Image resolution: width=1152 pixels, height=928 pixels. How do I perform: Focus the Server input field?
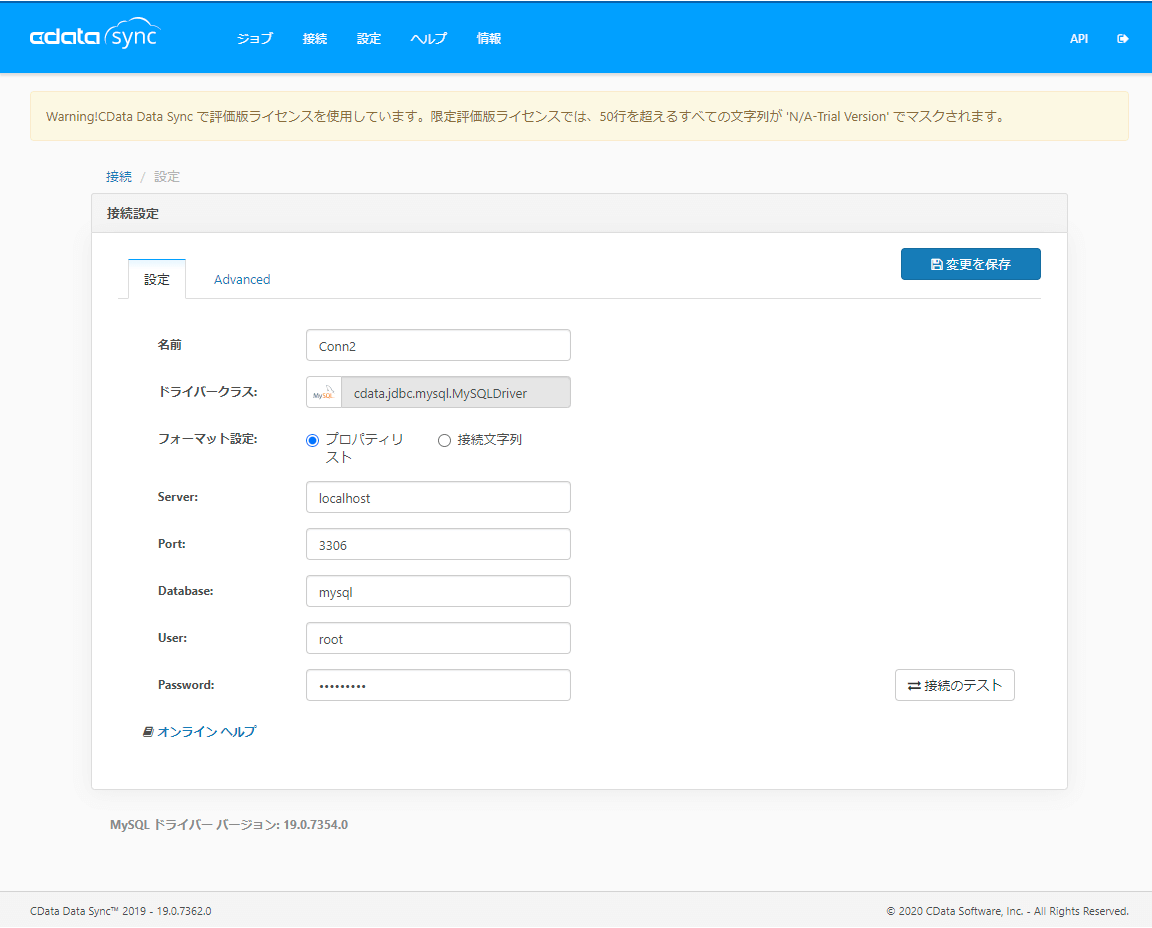point(438,498)
